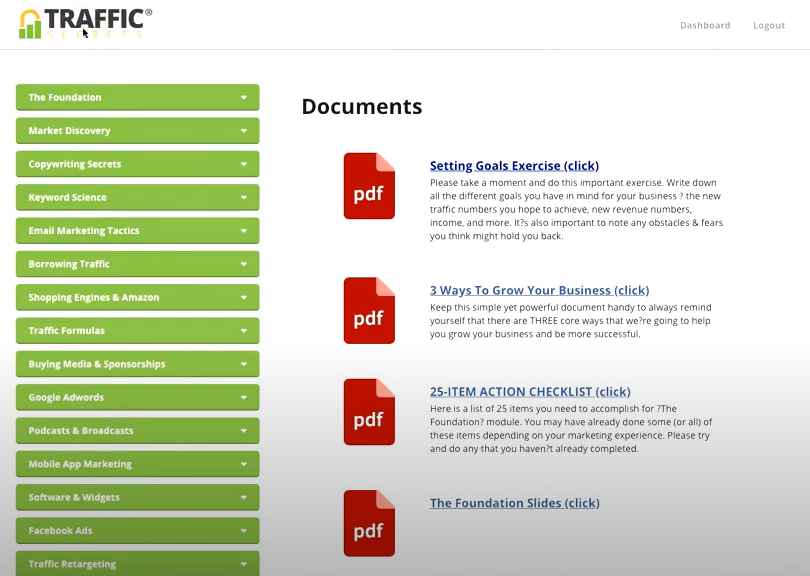810x576 pixels.
Task: Select Keyword Science module label
Action: (x=68, y=197)
